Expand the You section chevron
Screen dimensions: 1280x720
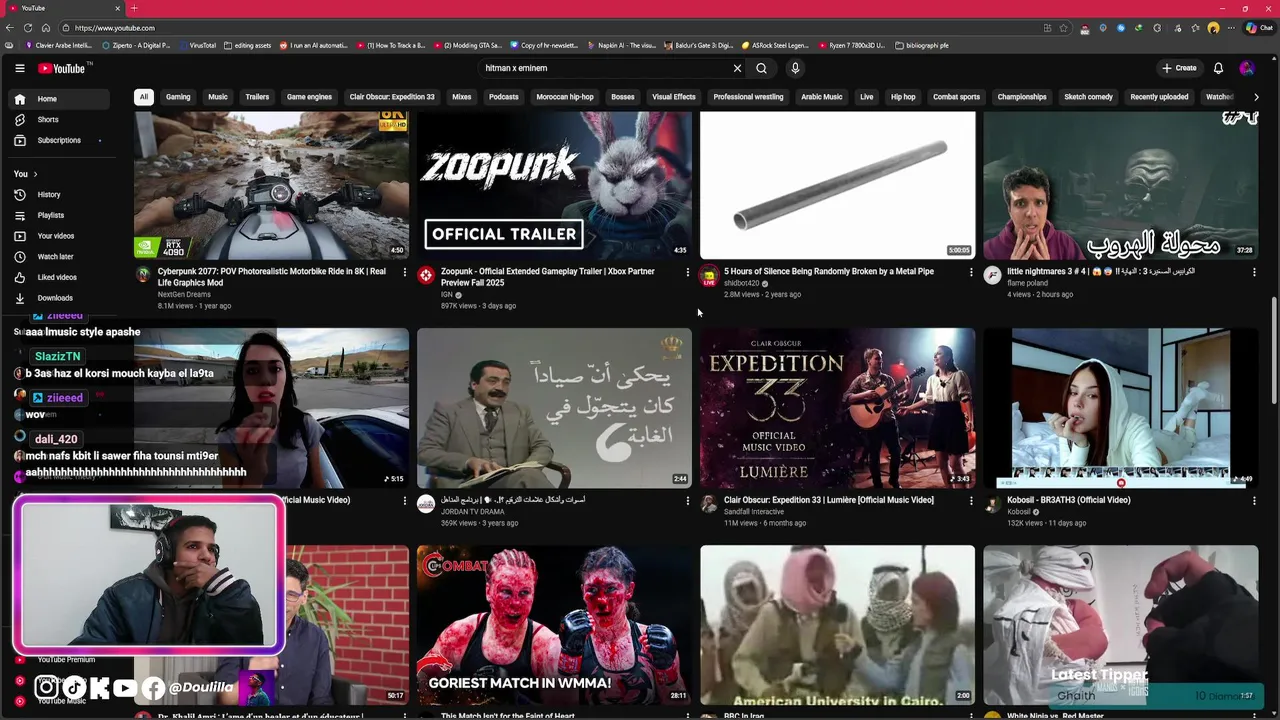point(35,174)
